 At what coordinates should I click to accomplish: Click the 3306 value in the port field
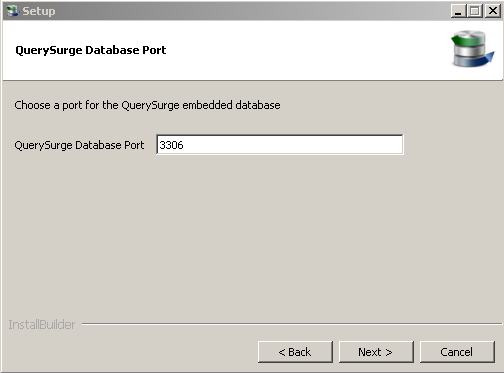(171, 145)
